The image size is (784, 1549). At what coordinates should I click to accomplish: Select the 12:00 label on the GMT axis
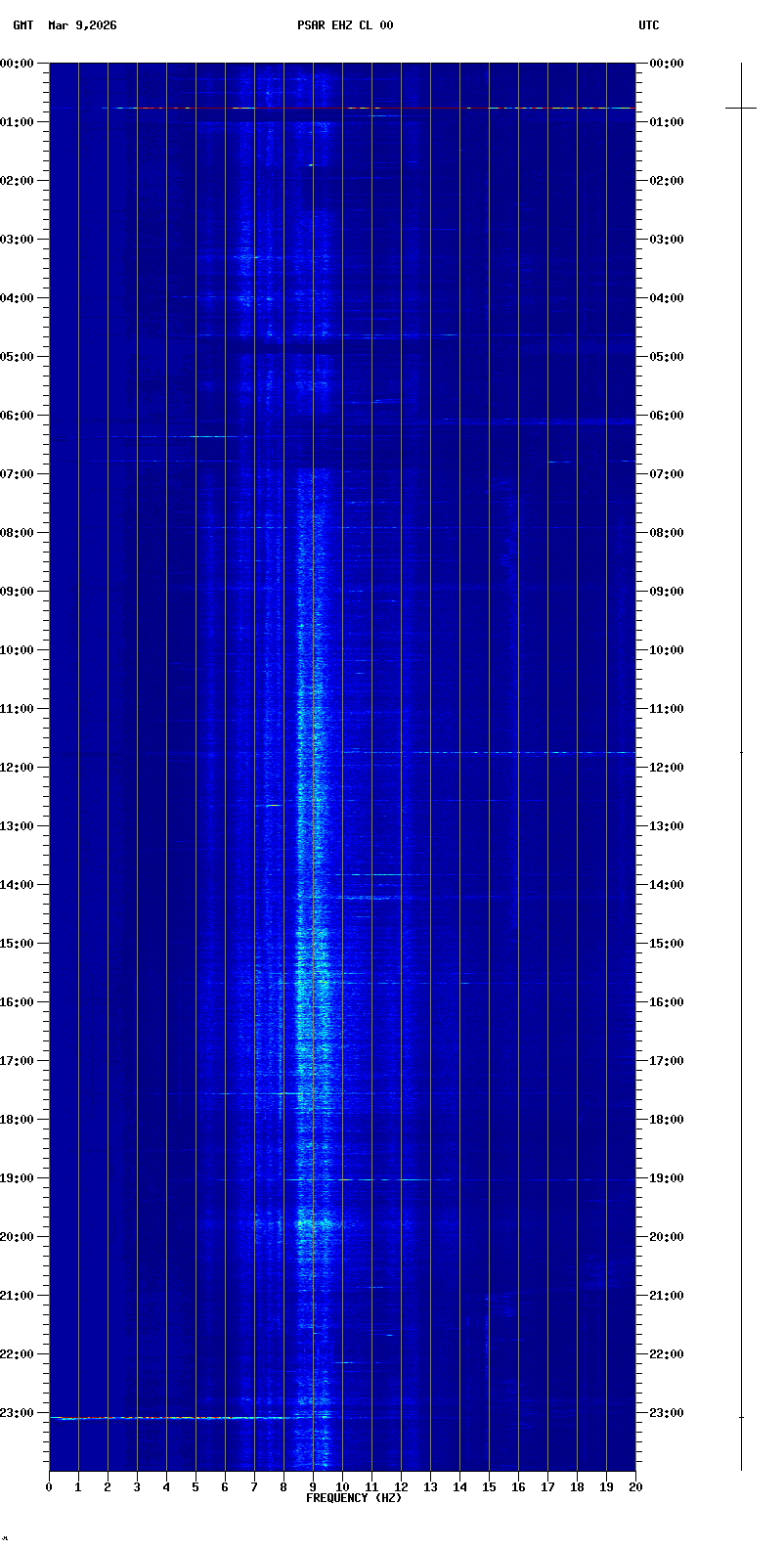coord(18,768)
